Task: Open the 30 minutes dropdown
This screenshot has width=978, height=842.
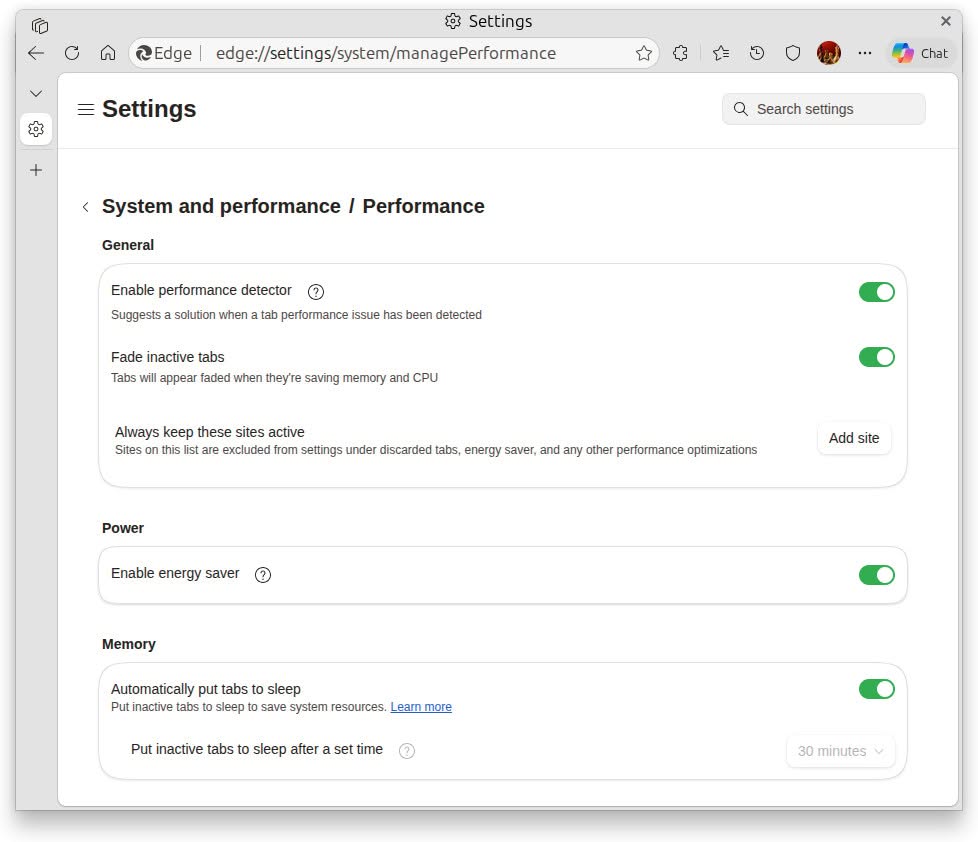Action: 840,752
